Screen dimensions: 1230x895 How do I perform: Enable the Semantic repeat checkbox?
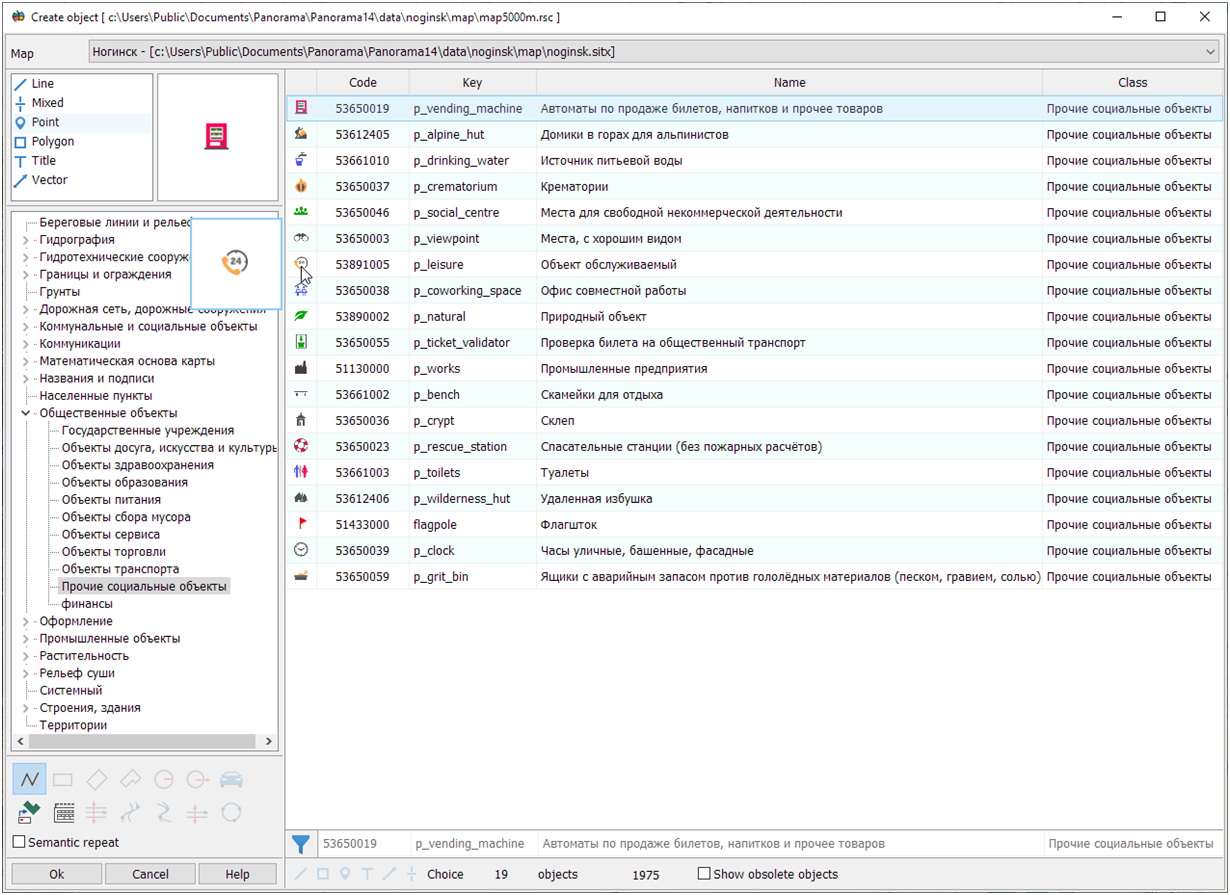coord(18,842)
